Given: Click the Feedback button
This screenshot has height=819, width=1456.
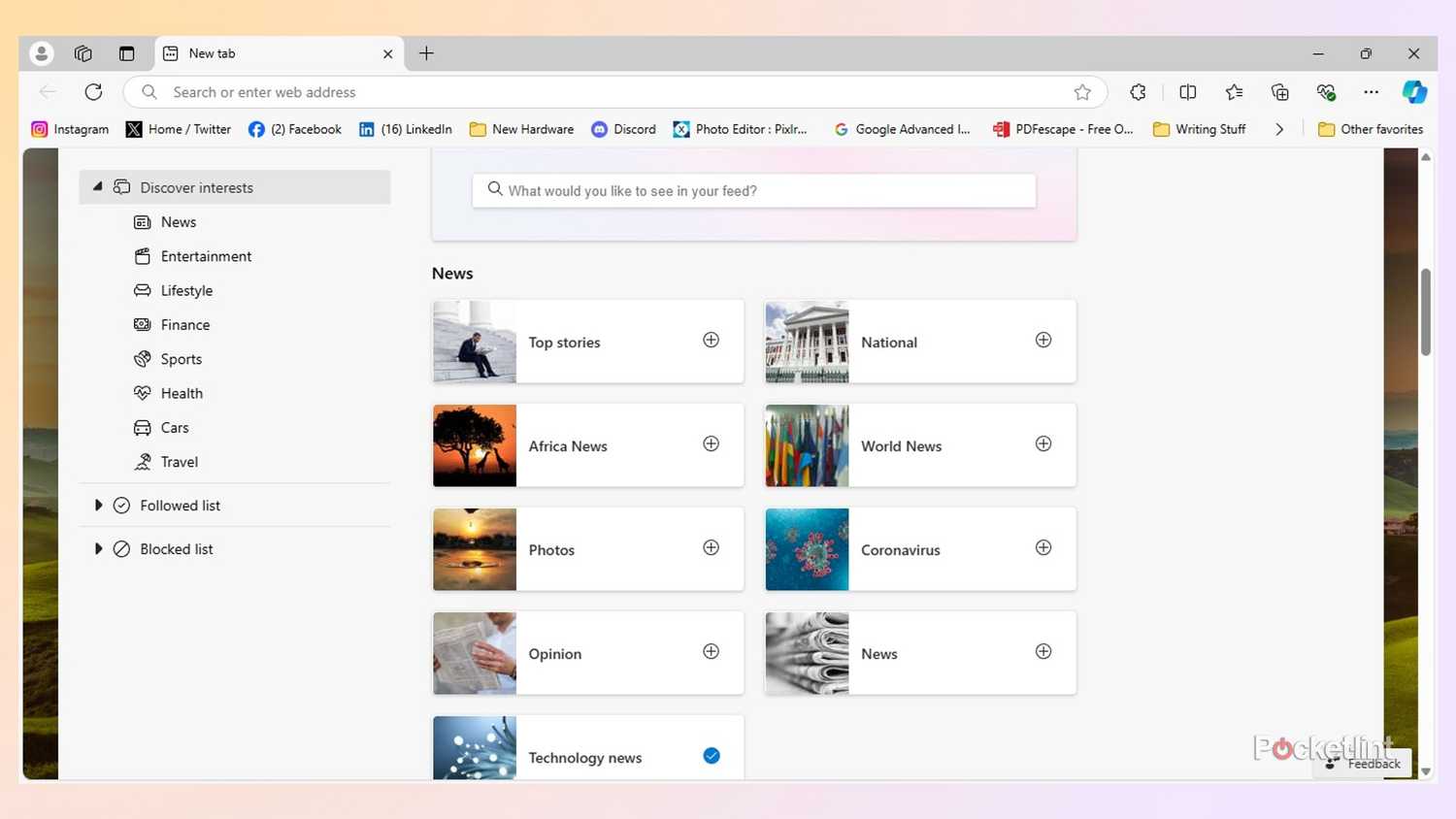Looking at the screenshot, I should [x=1363, y=763].
